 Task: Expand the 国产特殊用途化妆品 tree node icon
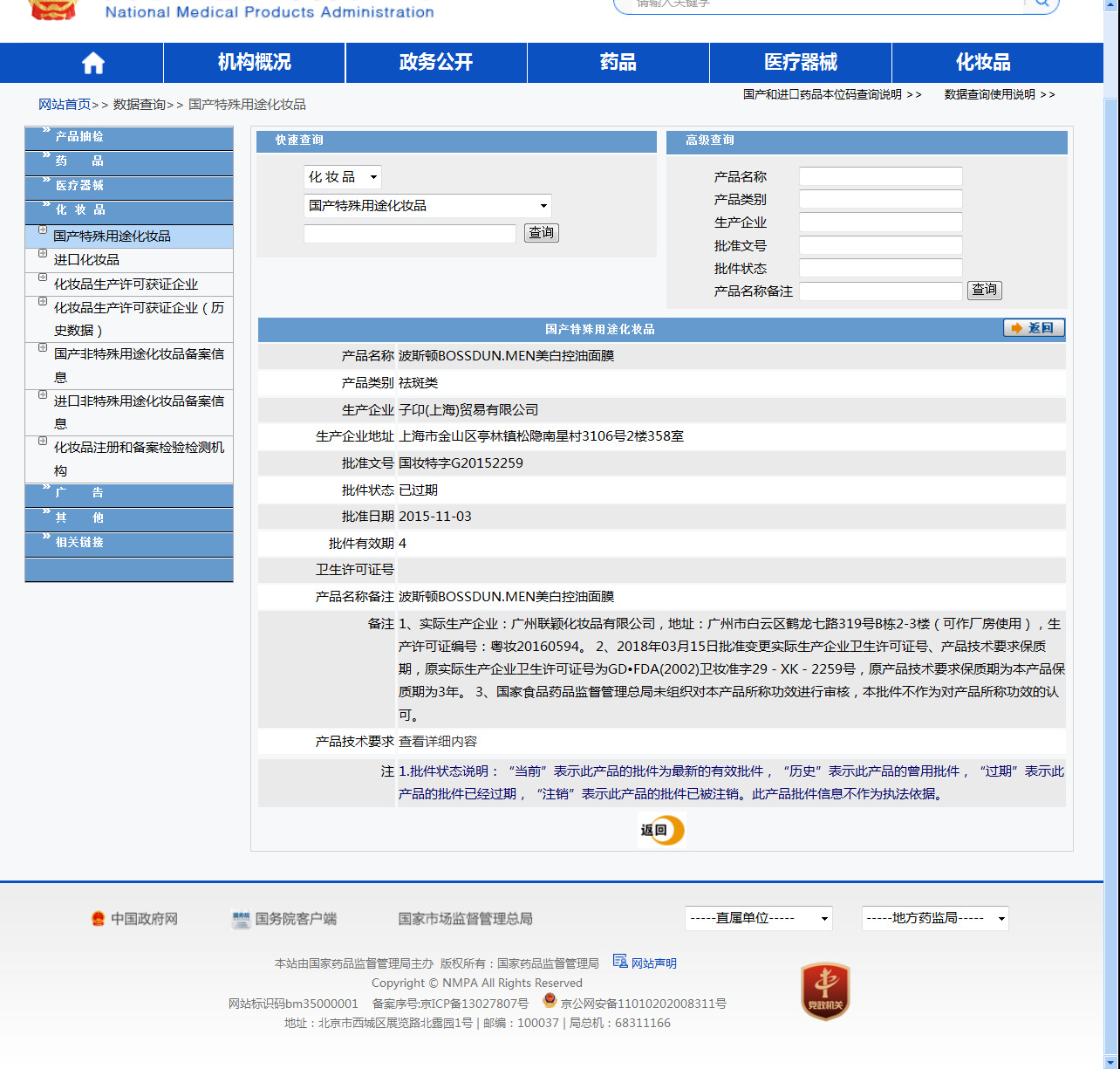(x=43, y=230)
